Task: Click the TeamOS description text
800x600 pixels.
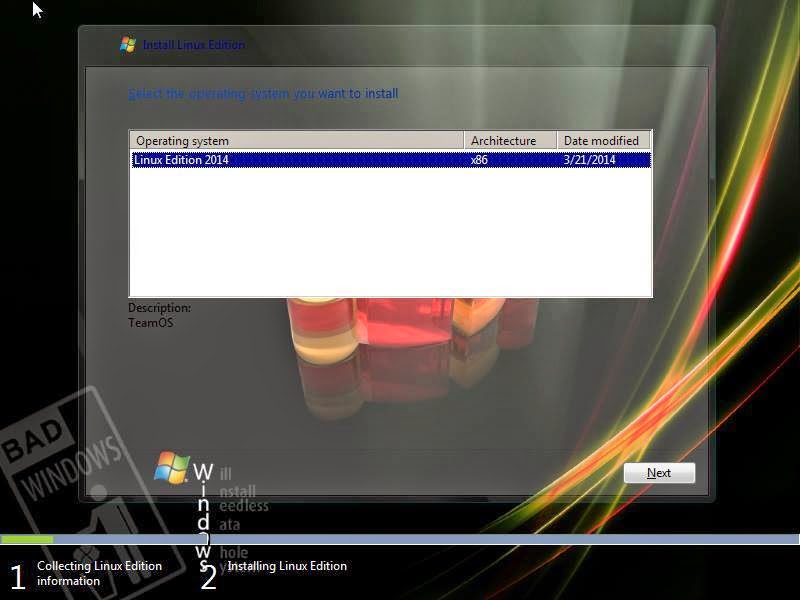Action: [x=151, y=322]
